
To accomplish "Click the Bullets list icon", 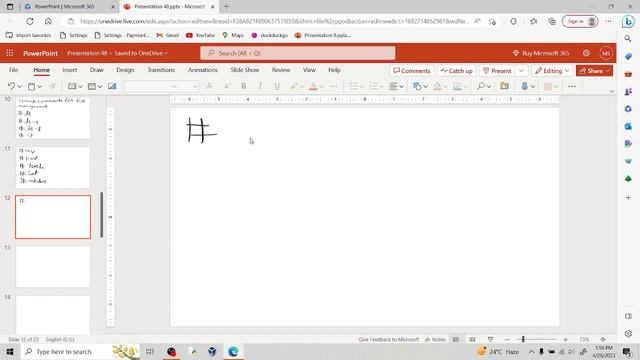I will point(353,86).
